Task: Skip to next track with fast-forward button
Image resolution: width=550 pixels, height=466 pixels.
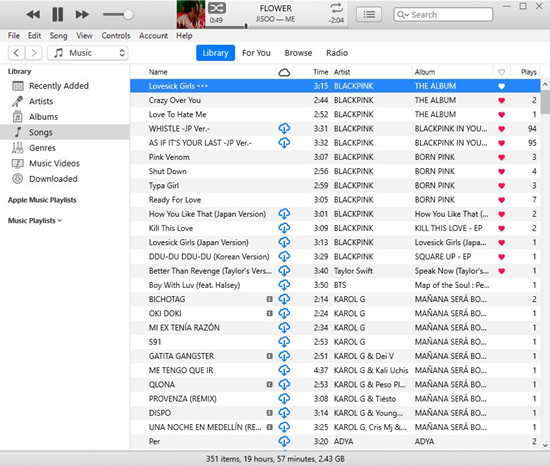Action: 82,15
